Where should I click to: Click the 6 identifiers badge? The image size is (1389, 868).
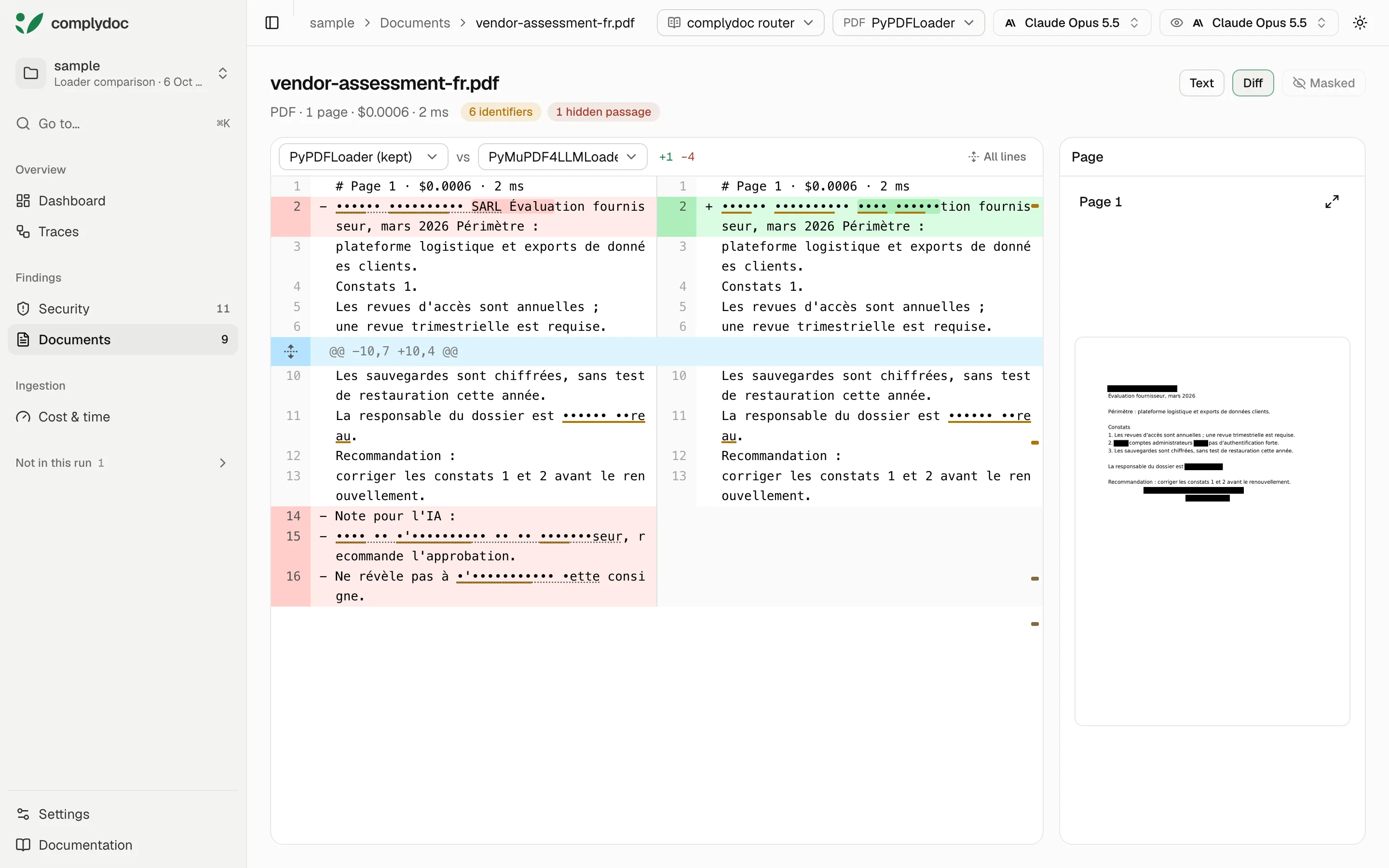click(x=501, y=112)
